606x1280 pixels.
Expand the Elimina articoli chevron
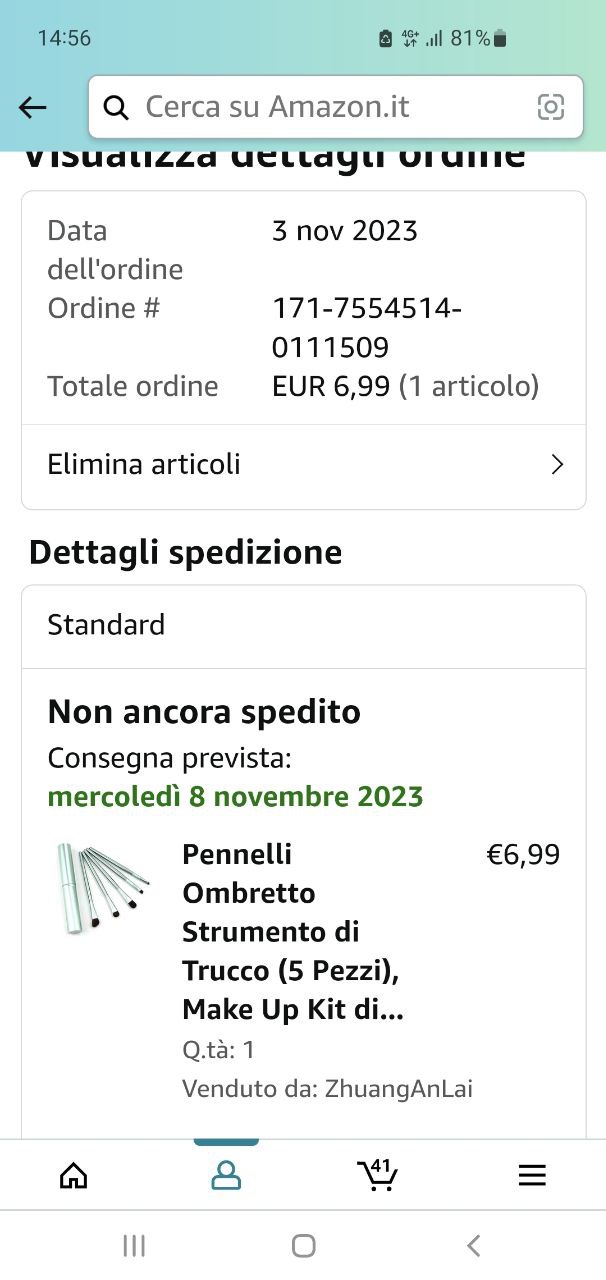558,465
